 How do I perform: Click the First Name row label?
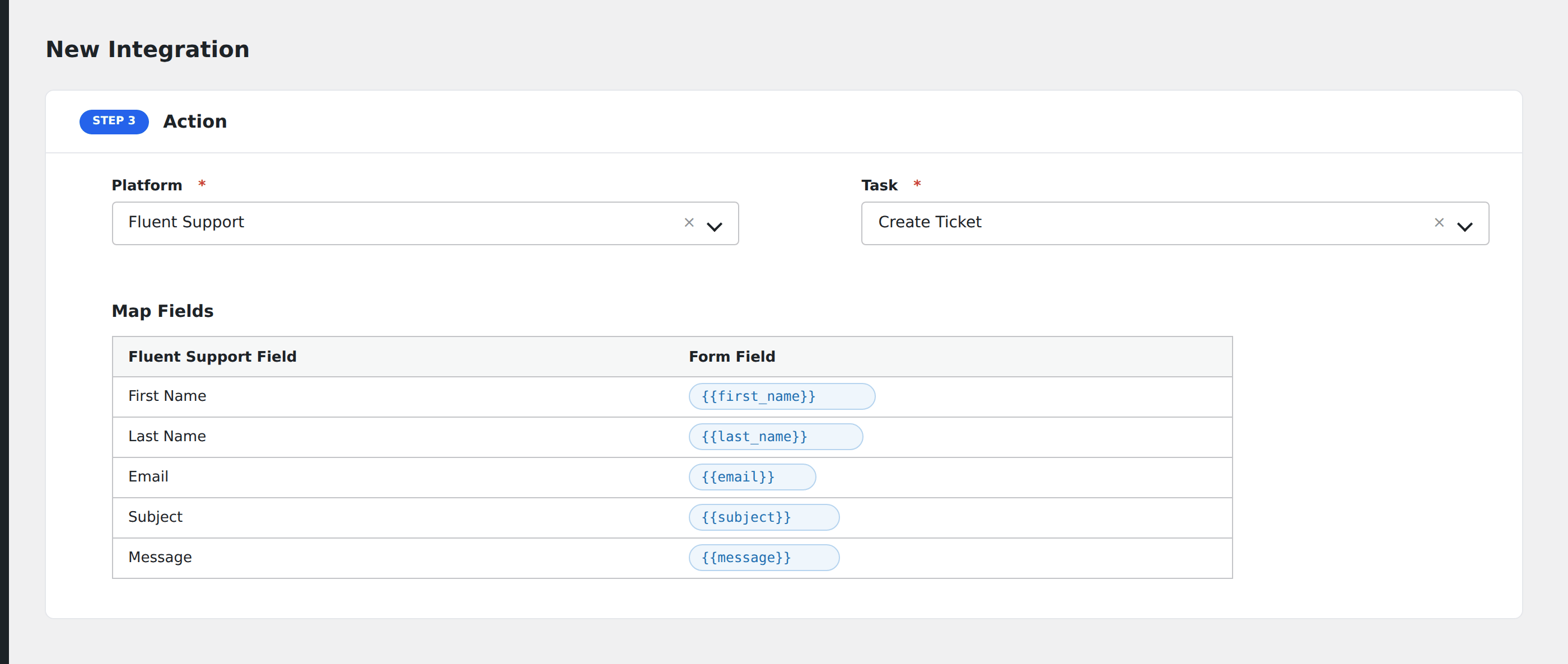click(x=167, y=396)
